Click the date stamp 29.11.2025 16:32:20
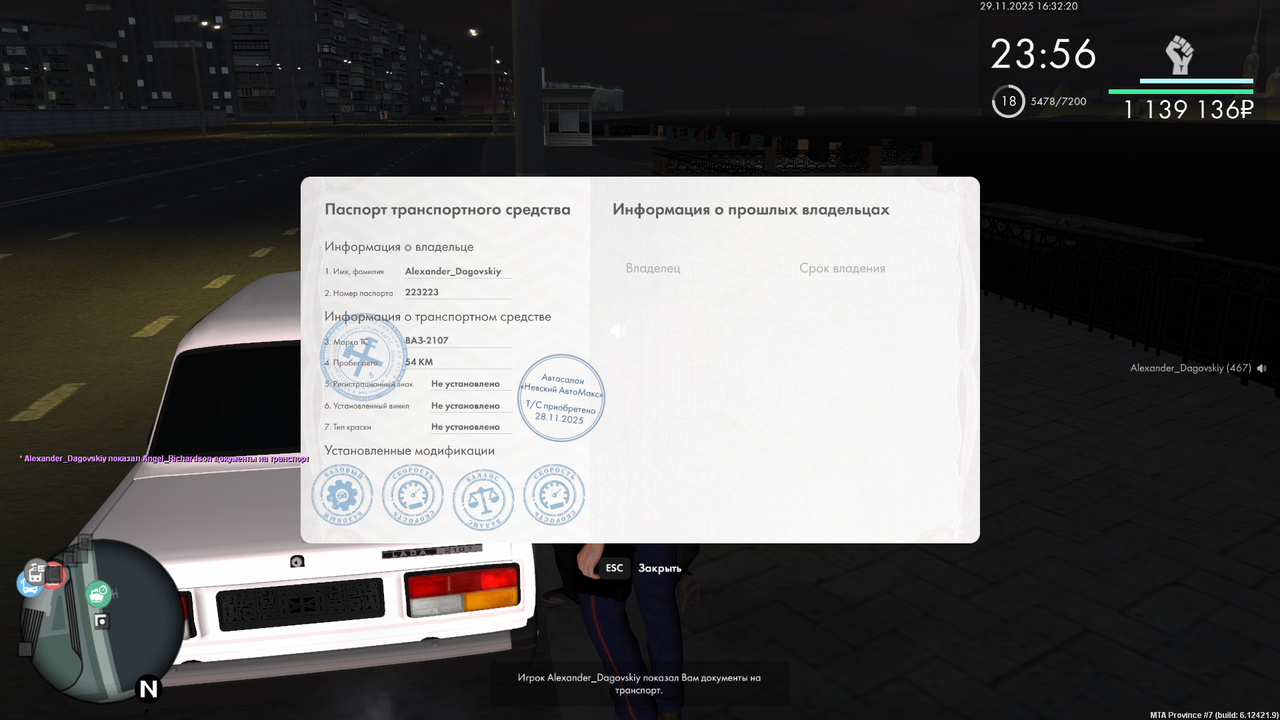The width and height of the screenshot is (1280, 720). pyautogui.click(x=1029, y=6)
